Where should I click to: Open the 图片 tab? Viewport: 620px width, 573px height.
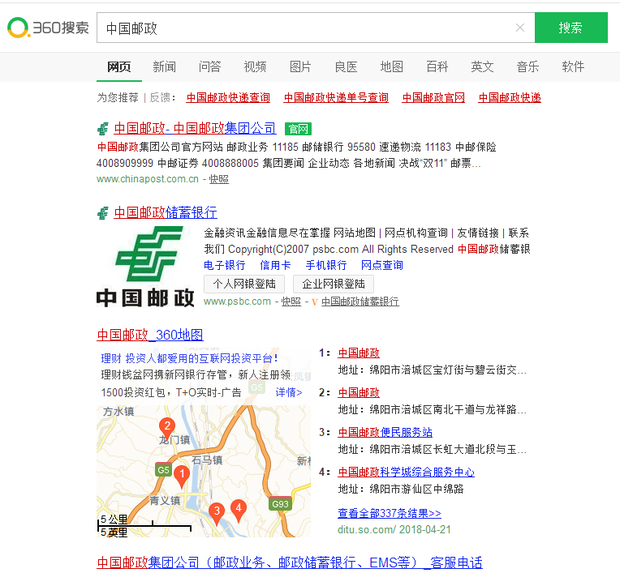click(301, 67)
